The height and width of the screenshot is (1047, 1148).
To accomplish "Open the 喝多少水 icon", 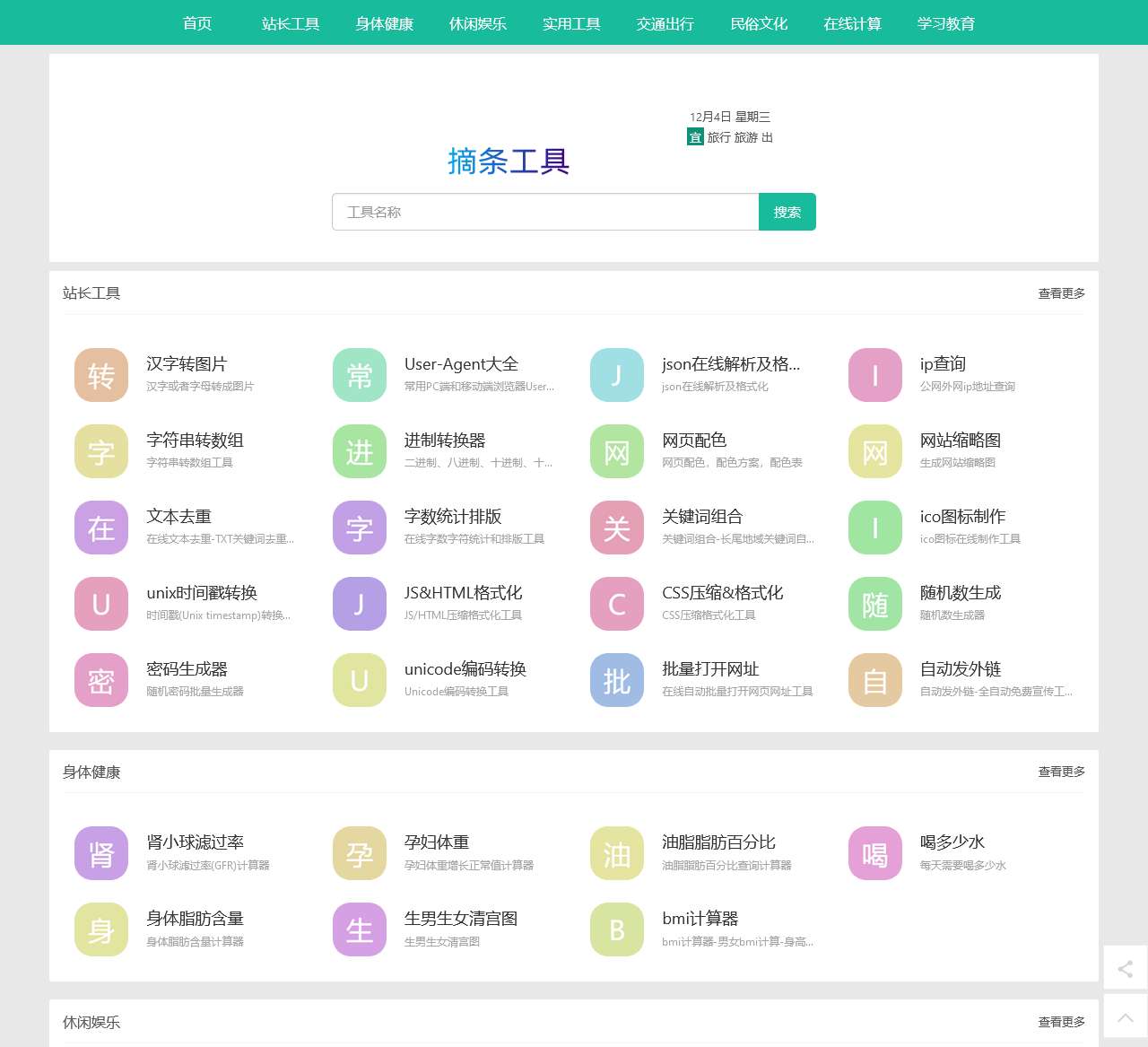I will [875, 853].
